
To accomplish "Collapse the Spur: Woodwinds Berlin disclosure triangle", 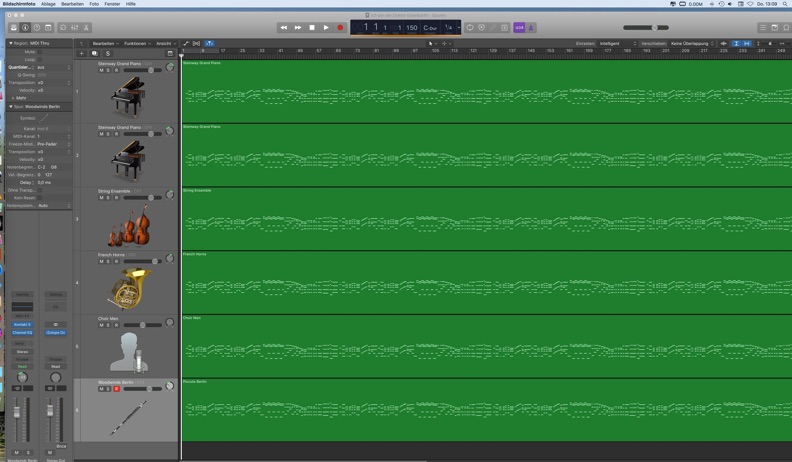I will pyautogui.click(x=11, y=107).
